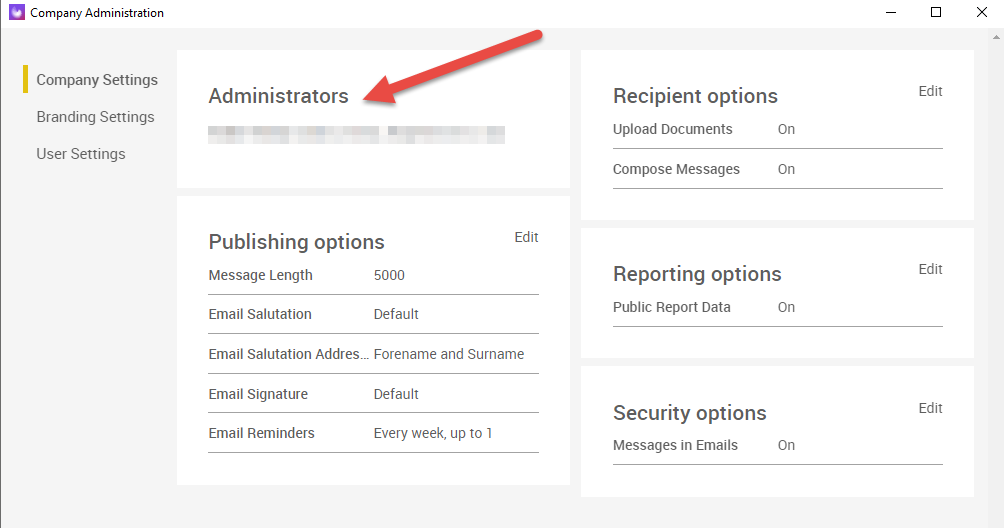Select the Email Reminders label

tap(261, 433)
